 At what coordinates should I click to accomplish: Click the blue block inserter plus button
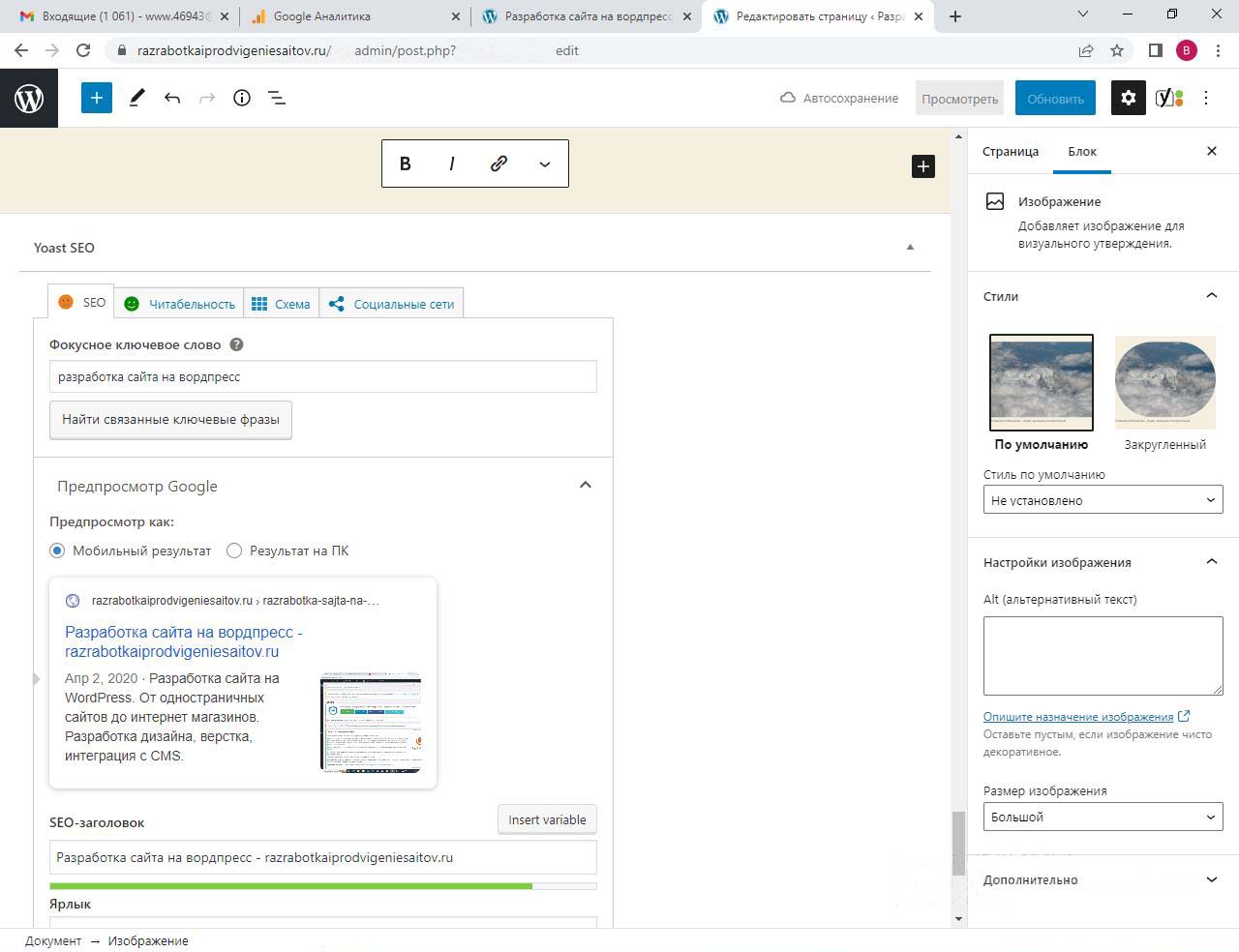(x=96, y=98)
